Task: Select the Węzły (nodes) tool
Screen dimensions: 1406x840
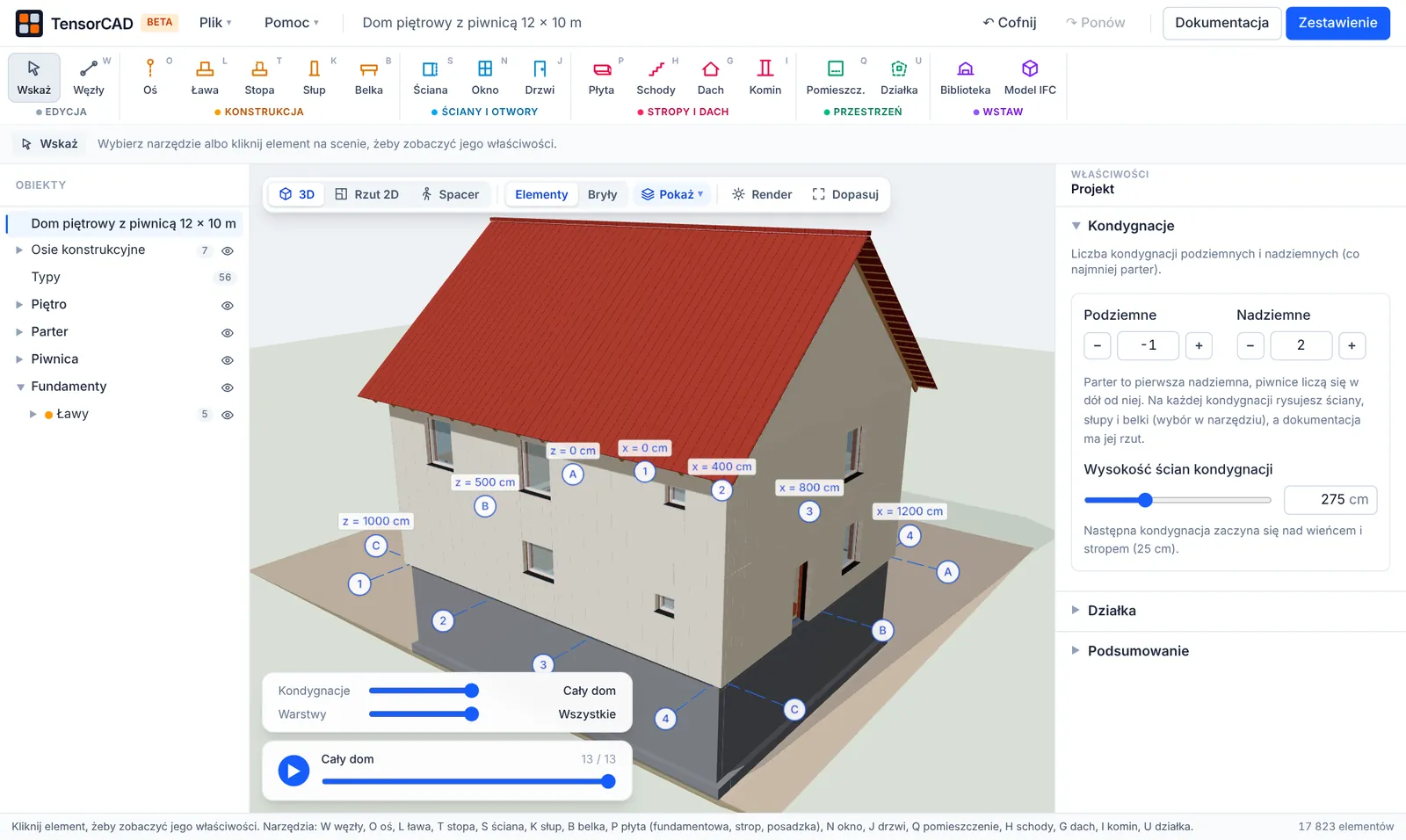Action: click(x=89, y=76)
